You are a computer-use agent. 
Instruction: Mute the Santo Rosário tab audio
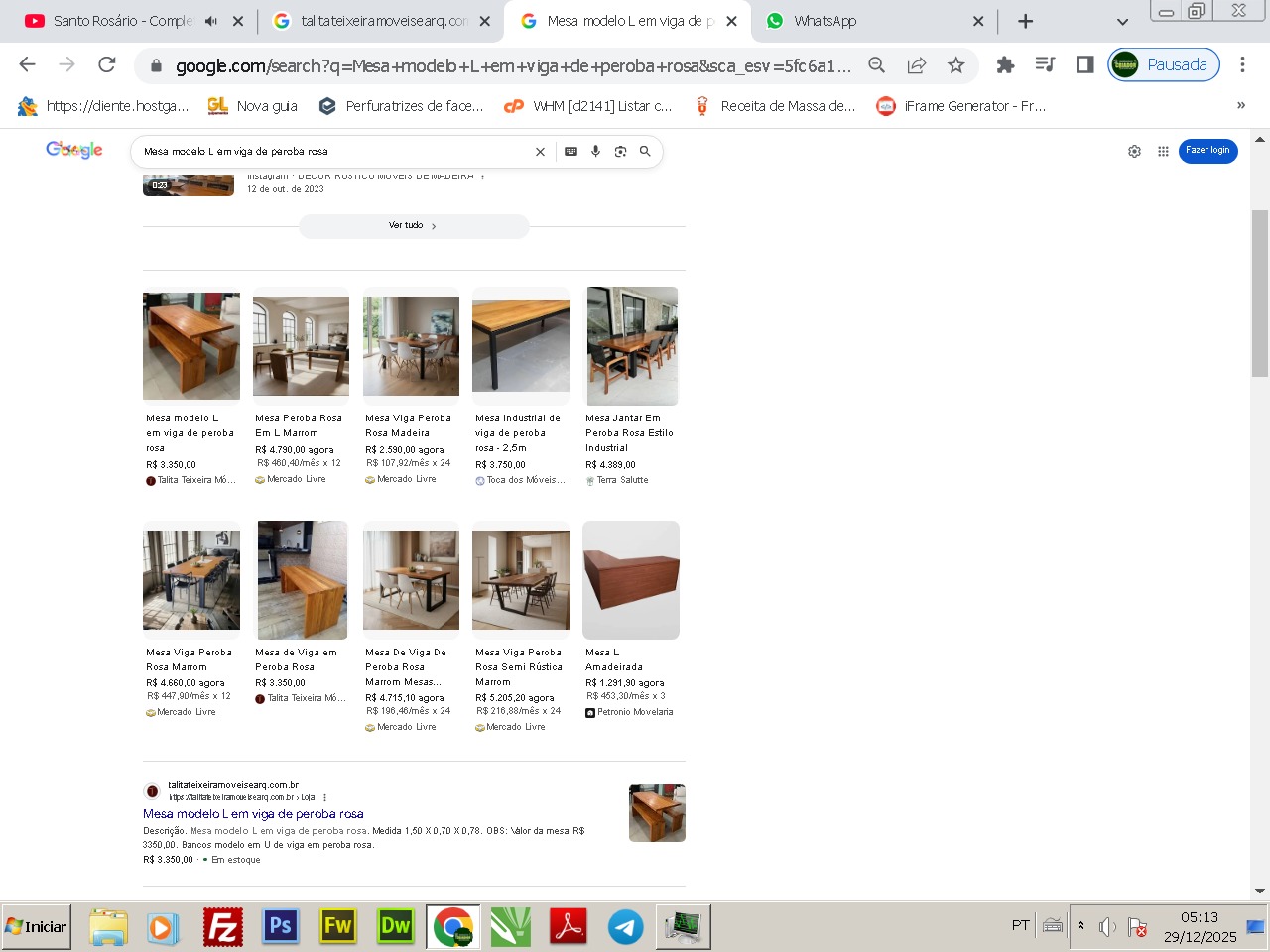click(211, 21)
